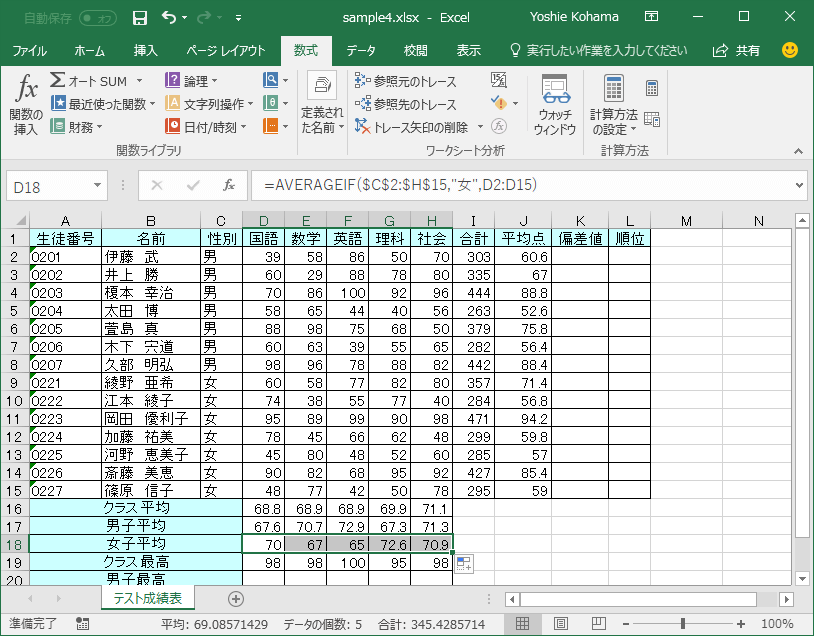Click Evaluate Formula icon

coord(499,126)
